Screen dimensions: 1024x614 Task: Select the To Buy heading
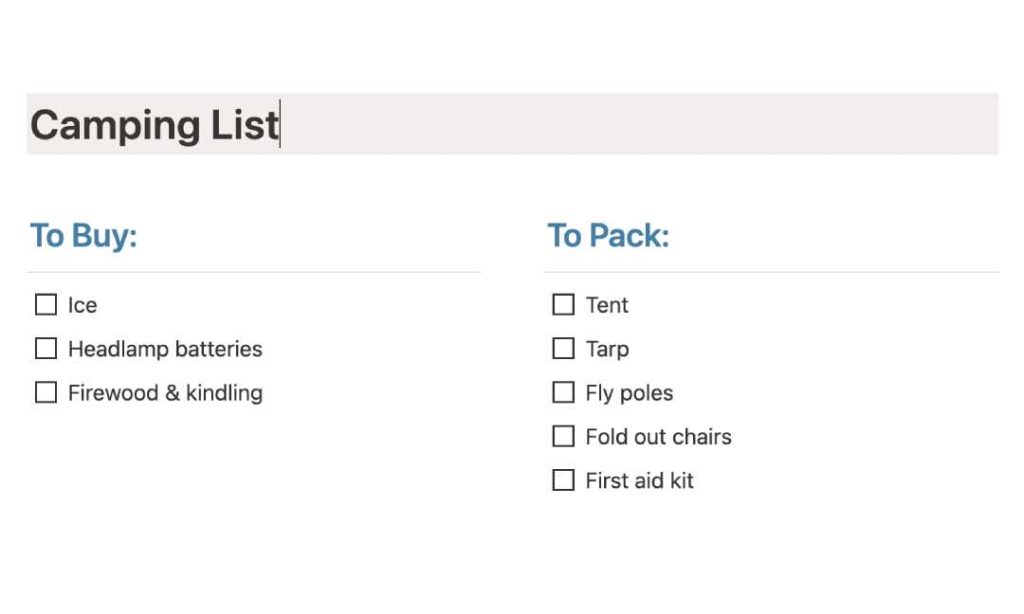pyautogui.click(x=84, y=236)
